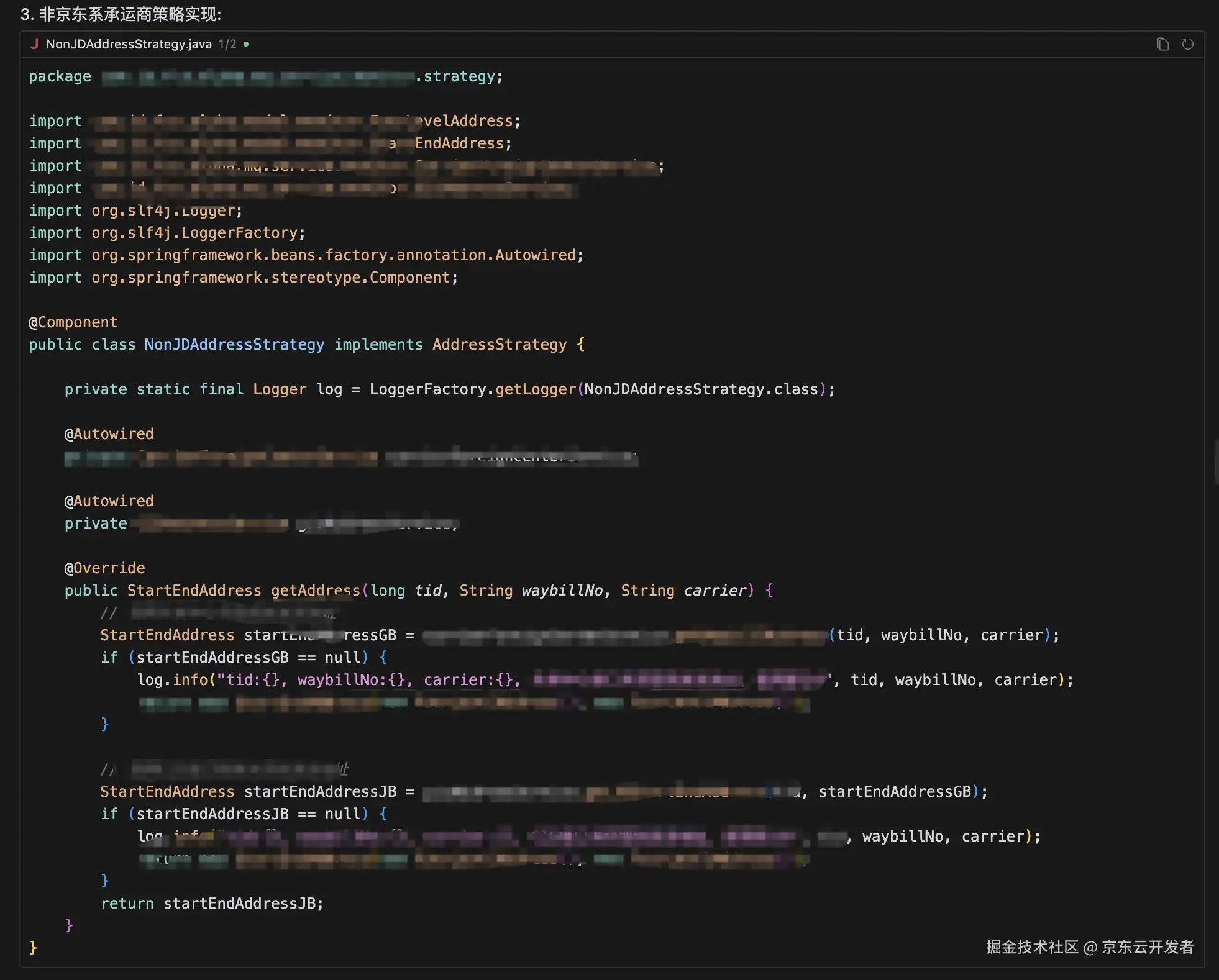Click the @Component annotation
Screen dimensions: 1219x980
tap(73, 322)
